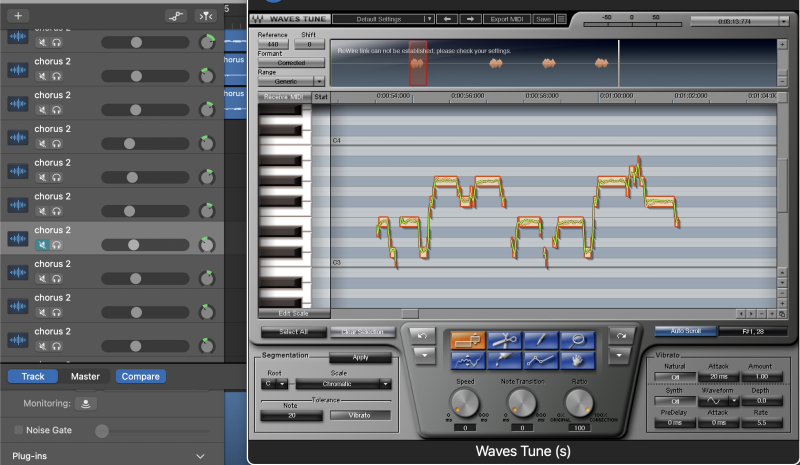
Task: Click the vibrato Rate 5.5 field
Action: click(762, 423)
